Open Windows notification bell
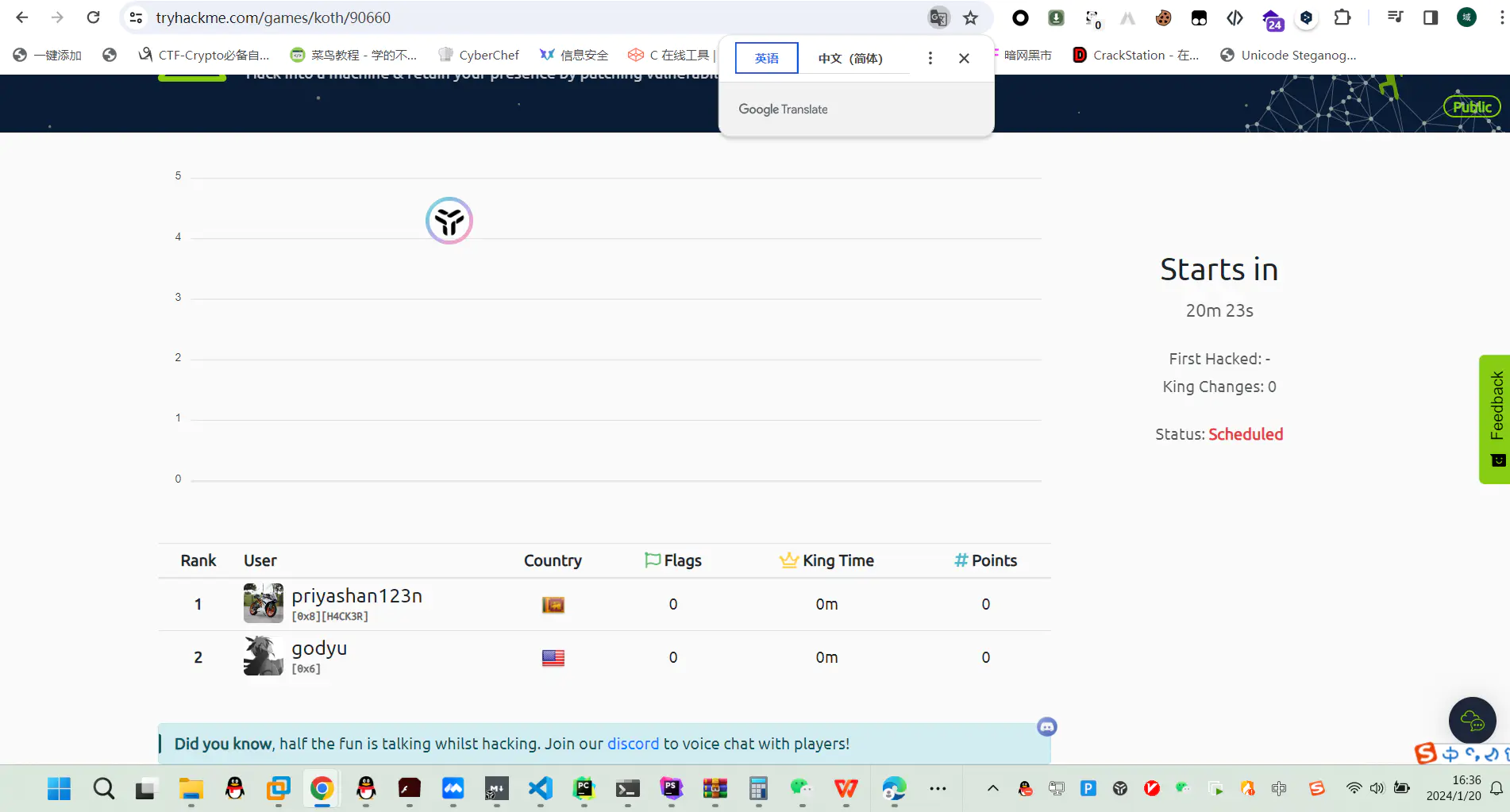 tap(1496, 788)
